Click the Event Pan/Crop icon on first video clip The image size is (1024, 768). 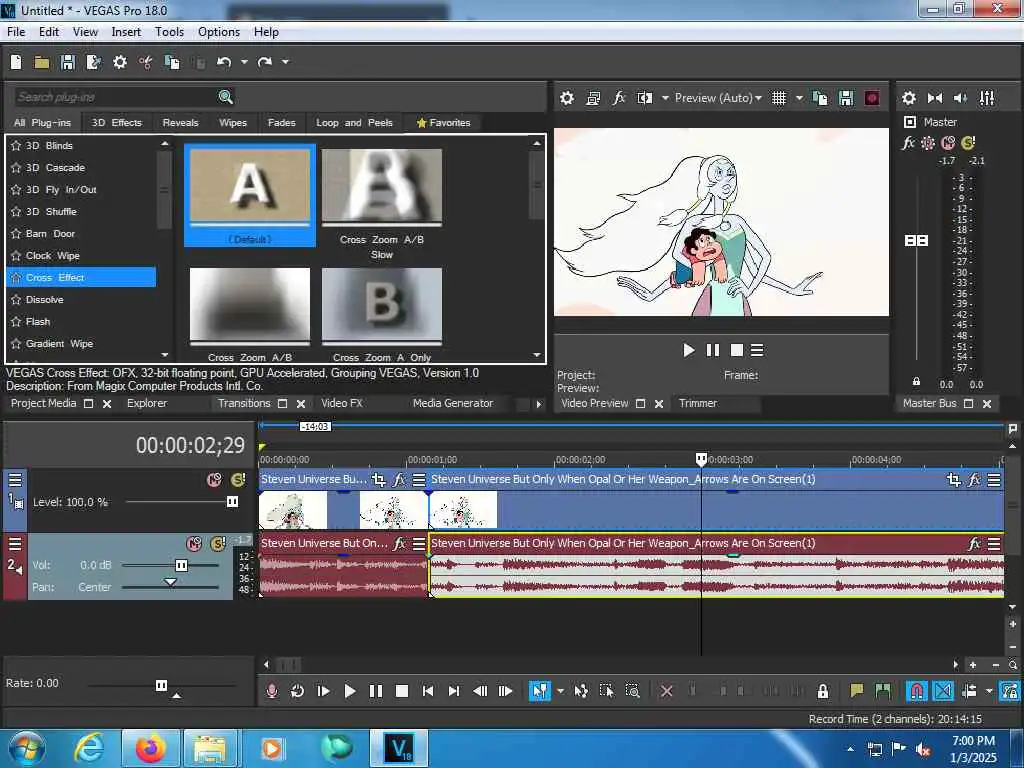(378, 480)
